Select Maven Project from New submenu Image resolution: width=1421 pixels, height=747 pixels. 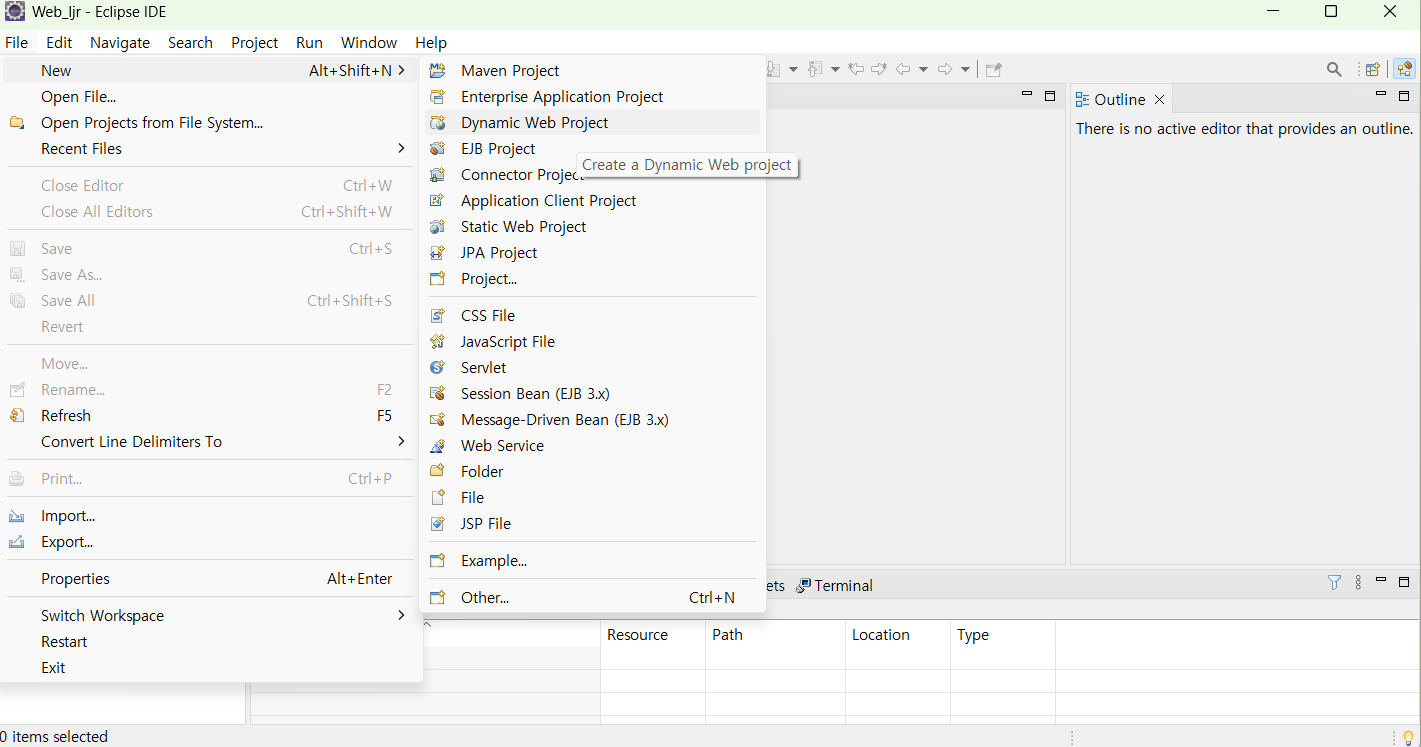pyautogui.click(x=592, y=70)
